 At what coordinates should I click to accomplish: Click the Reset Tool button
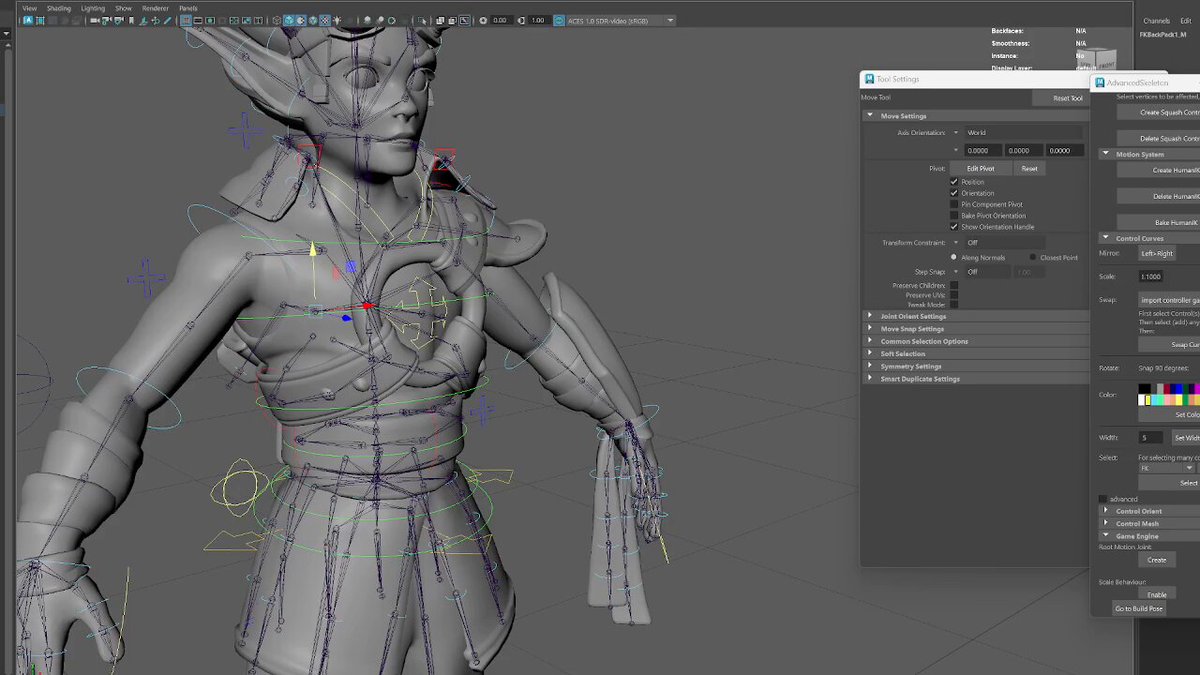[1068, 98]
